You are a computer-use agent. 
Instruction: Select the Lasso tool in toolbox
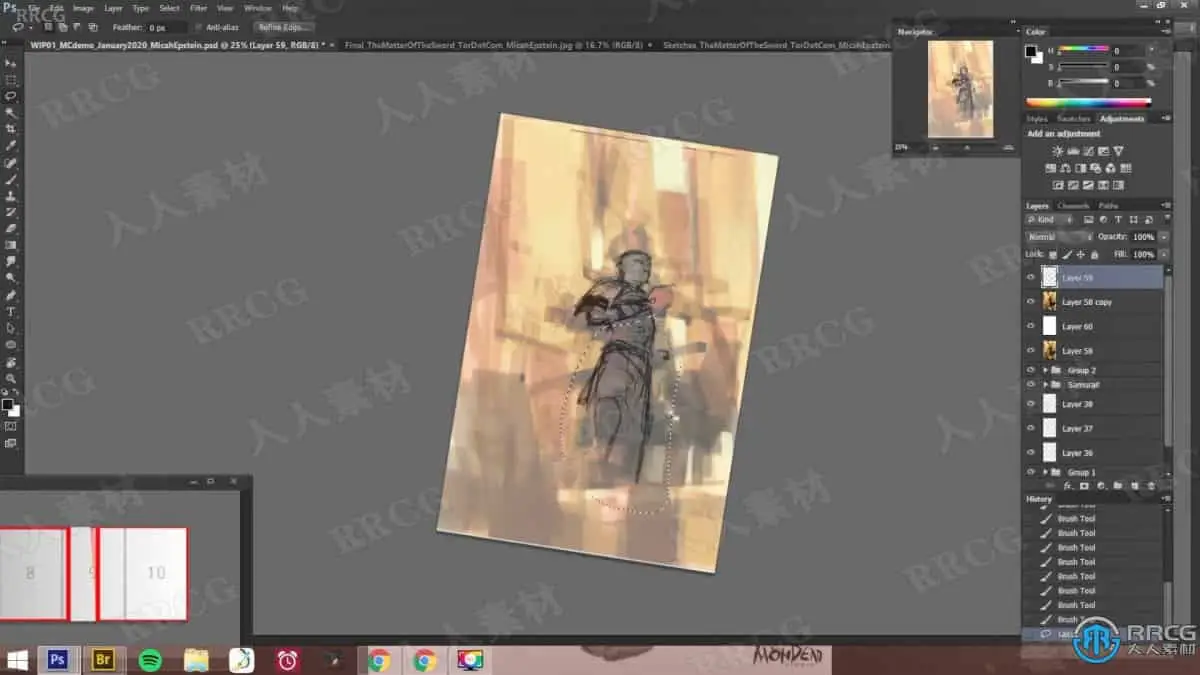click(11, 96)
